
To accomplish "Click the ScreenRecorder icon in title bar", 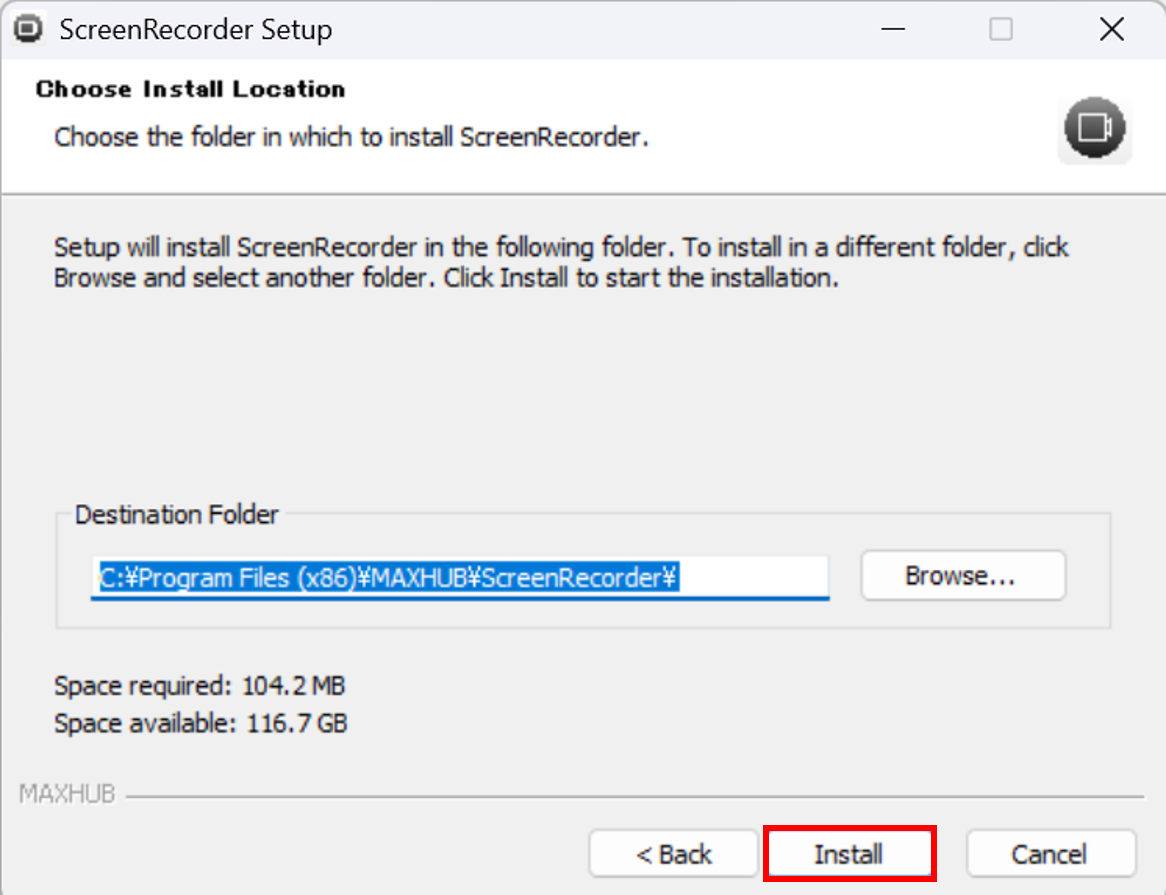I will point(28,30).
